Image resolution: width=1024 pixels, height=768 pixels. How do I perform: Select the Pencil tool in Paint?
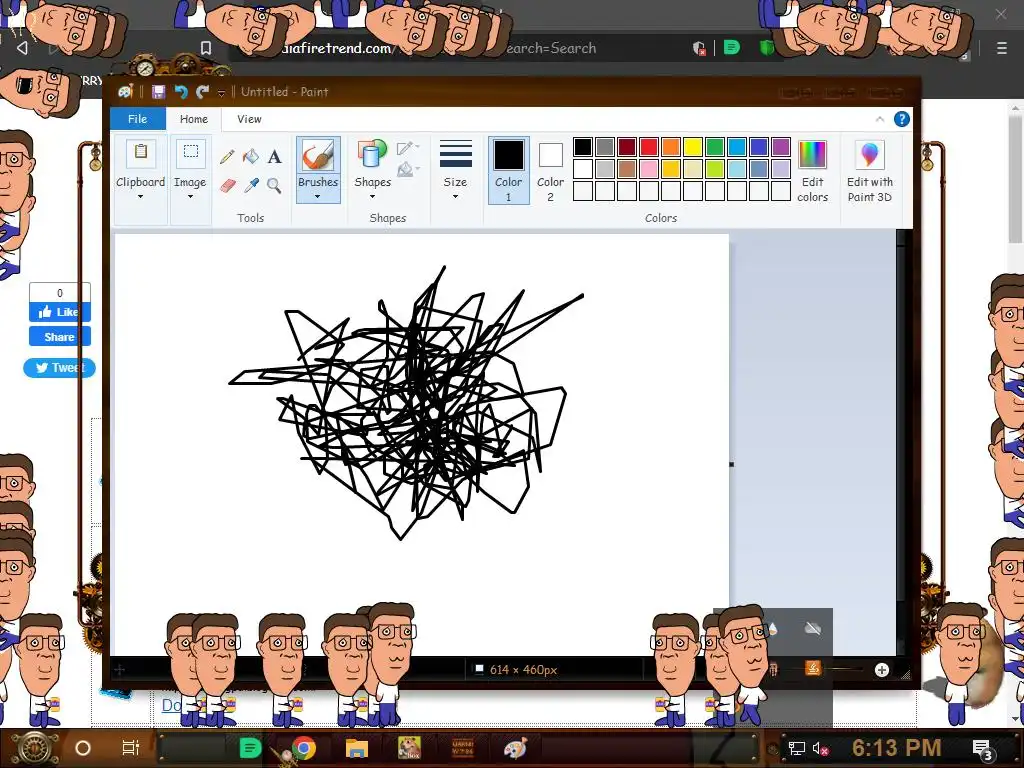pos(227,157)
